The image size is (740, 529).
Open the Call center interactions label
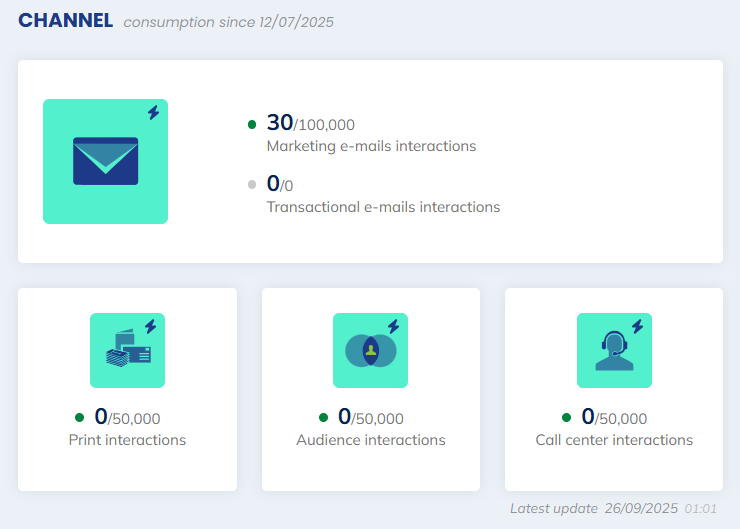tap(614, 440)
